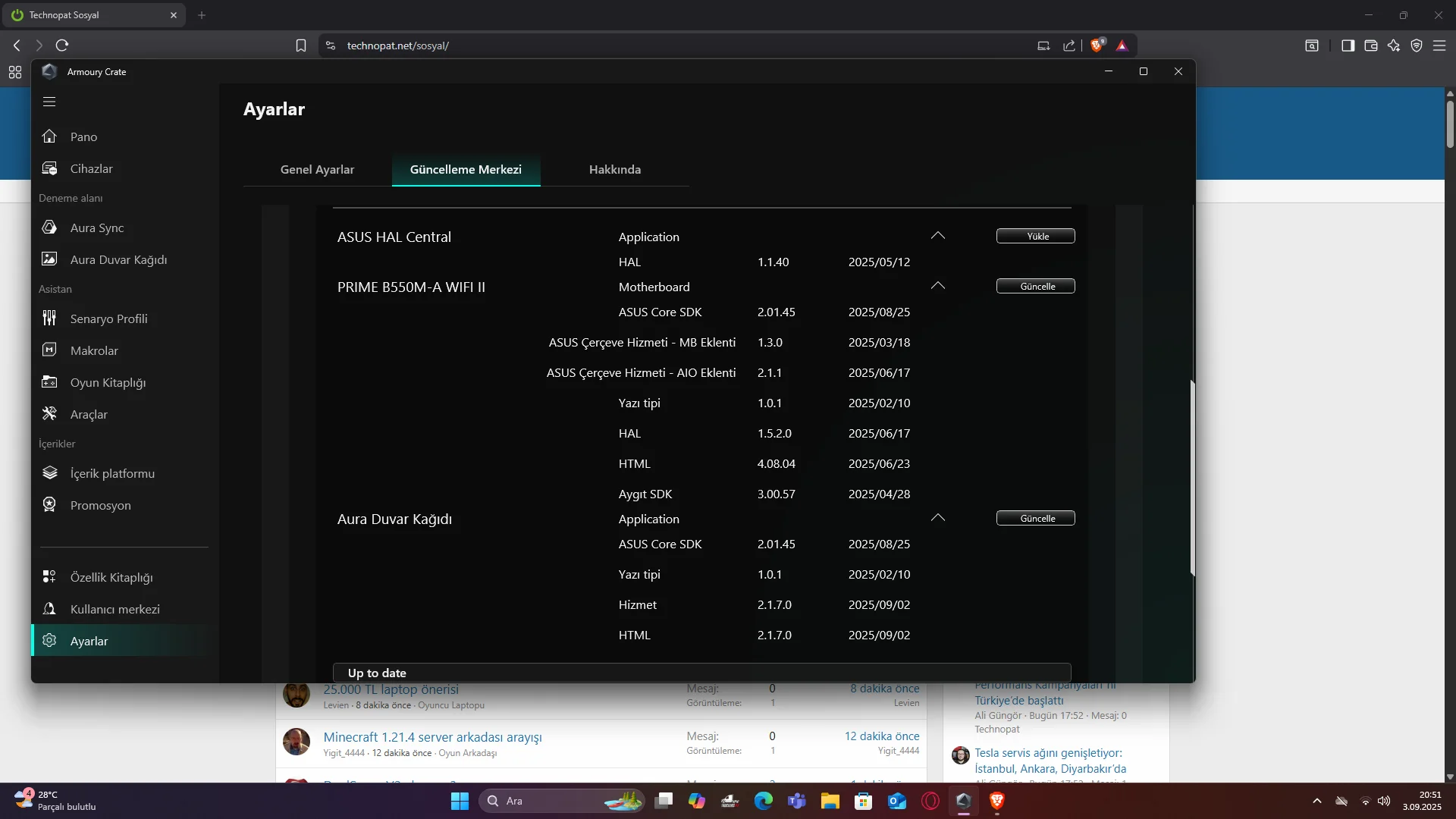This screenshot has width=1456, height=819.
Task: Open the Aura Sync sidebar icon
Action: pos(49,227)
